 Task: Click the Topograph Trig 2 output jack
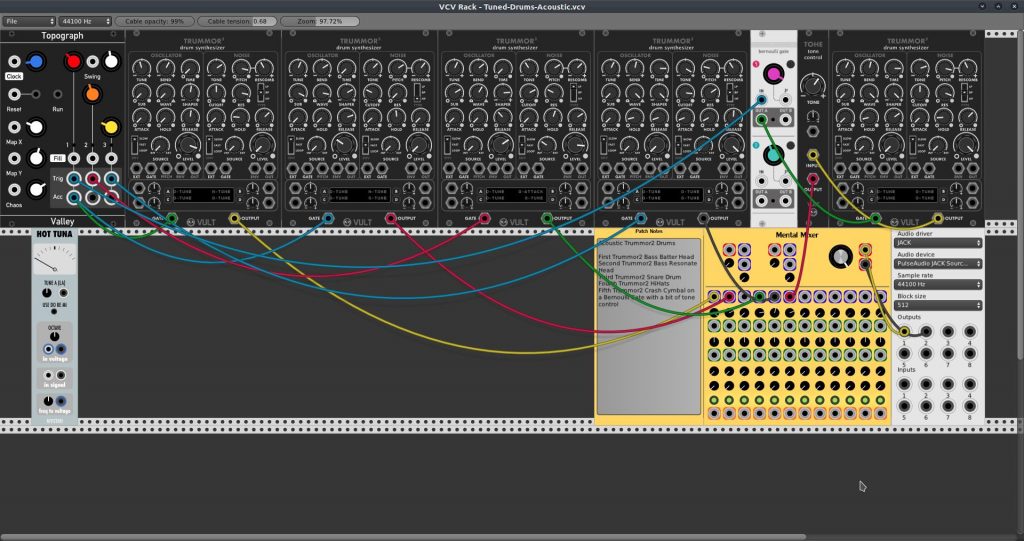point(93,178)
